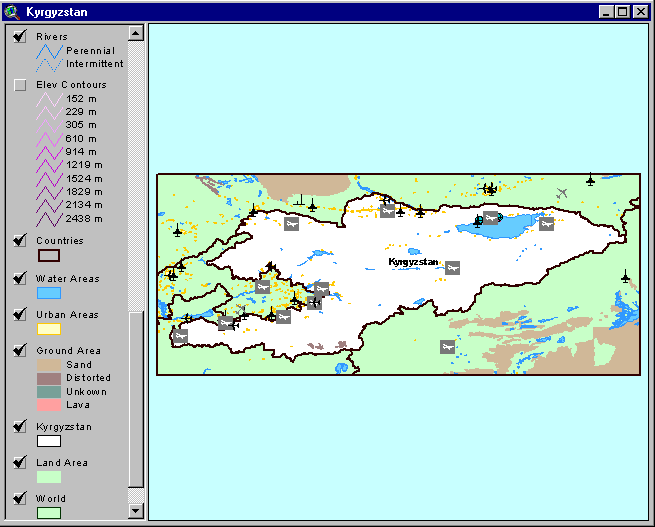Click the airplane marker at map's top-right corner
Viewport: 655px width, 527px height.
tap(590, 180)
